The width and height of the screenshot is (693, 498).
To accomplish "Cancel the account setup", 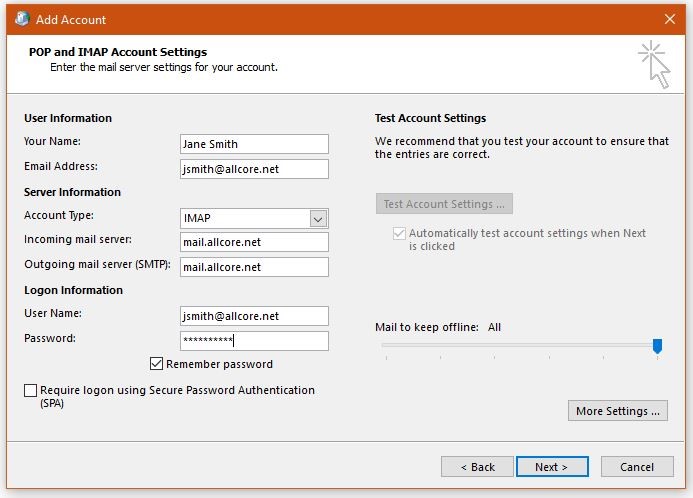I will pyautogui.click(x=636, y=467).
